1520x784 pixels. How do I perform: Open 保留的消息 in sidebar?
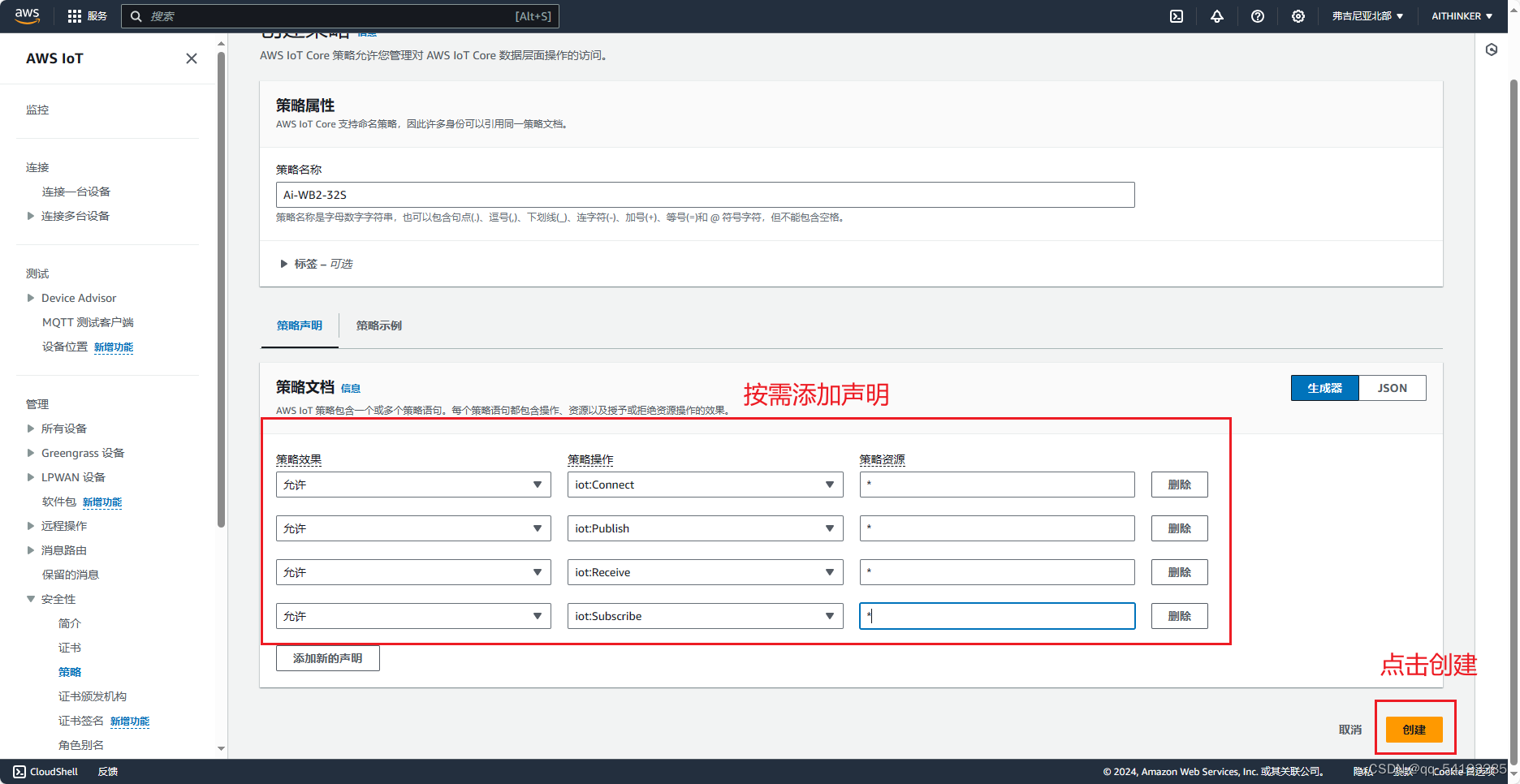(71, 575)
